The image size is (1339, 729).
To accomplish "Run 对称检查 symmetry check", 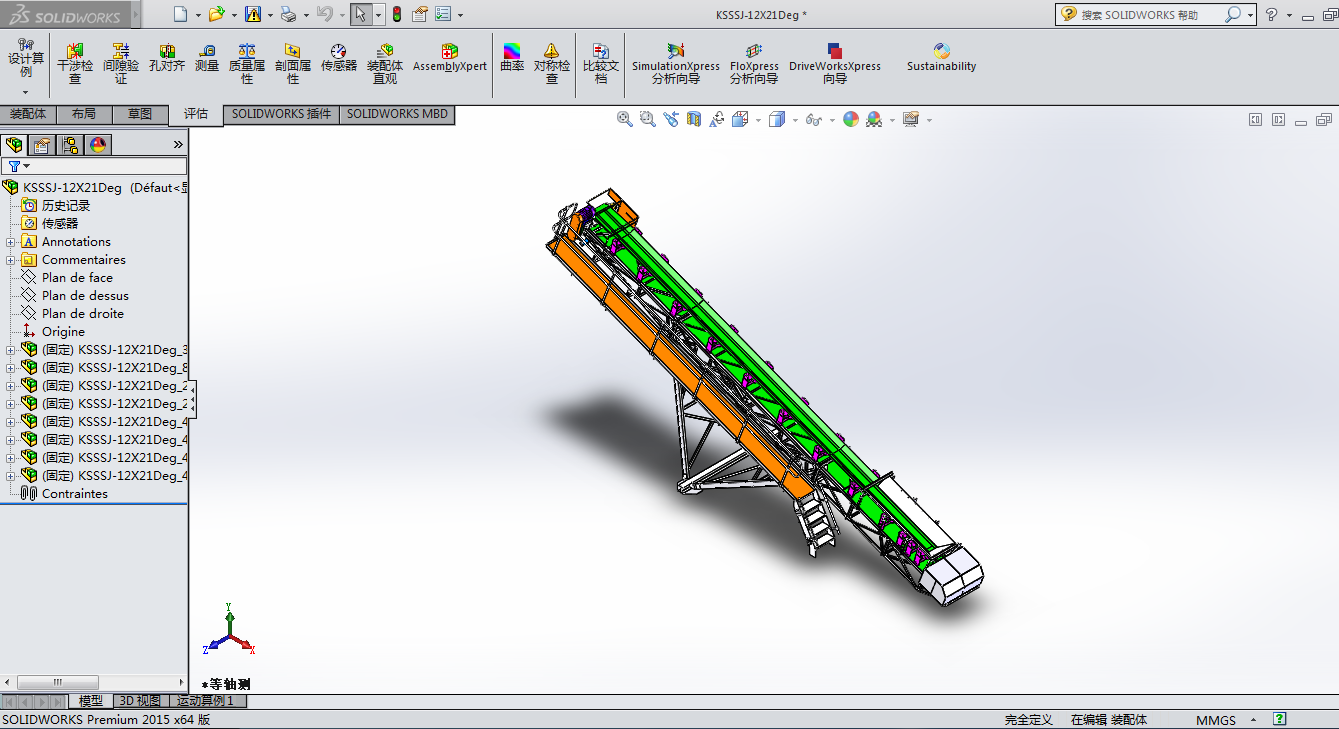I will coord(552,63).
